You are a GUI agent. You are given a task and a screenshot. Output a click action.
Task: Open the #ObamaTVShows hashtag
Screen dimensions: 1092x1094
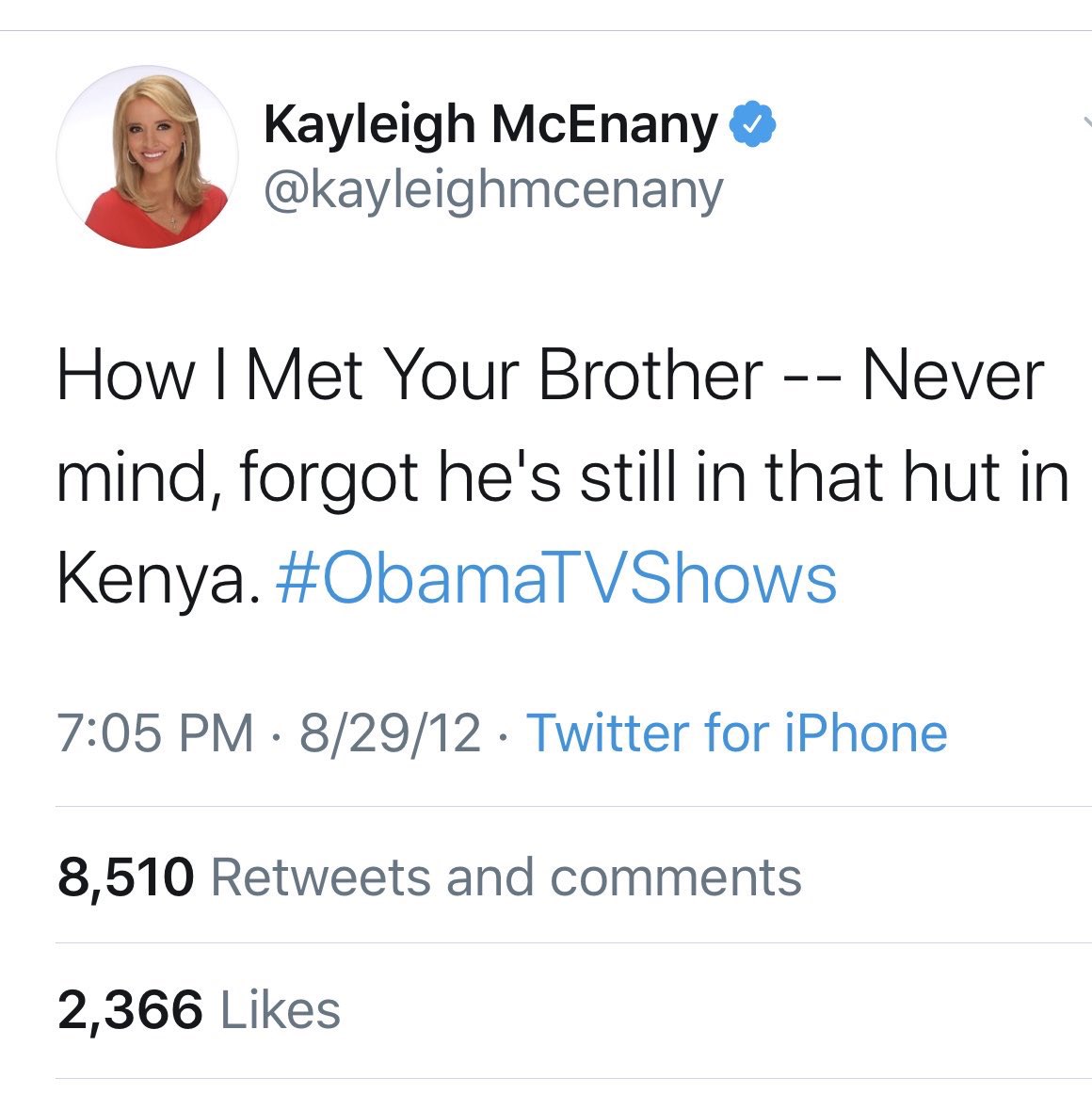coord(556,579)
